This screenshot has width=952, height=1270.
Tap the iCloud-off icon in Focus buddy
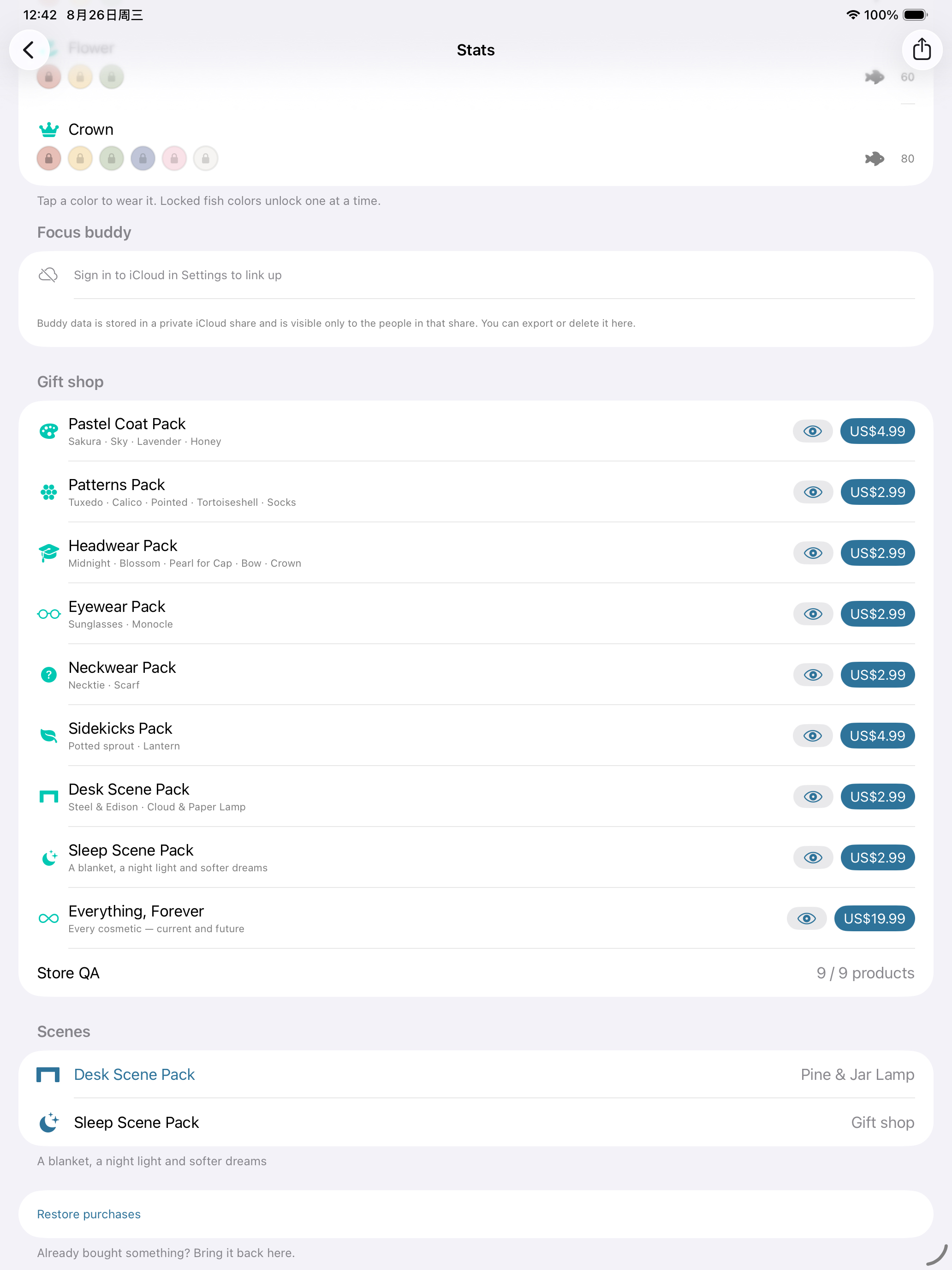(48, 275)
